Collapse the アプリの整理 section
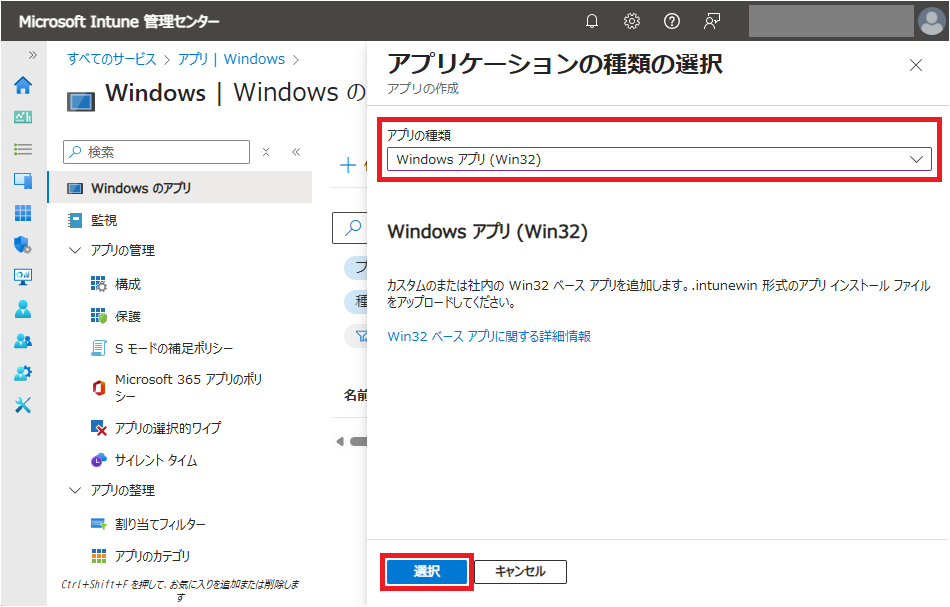This screenshot has height=607, width=950. (75, 490)
